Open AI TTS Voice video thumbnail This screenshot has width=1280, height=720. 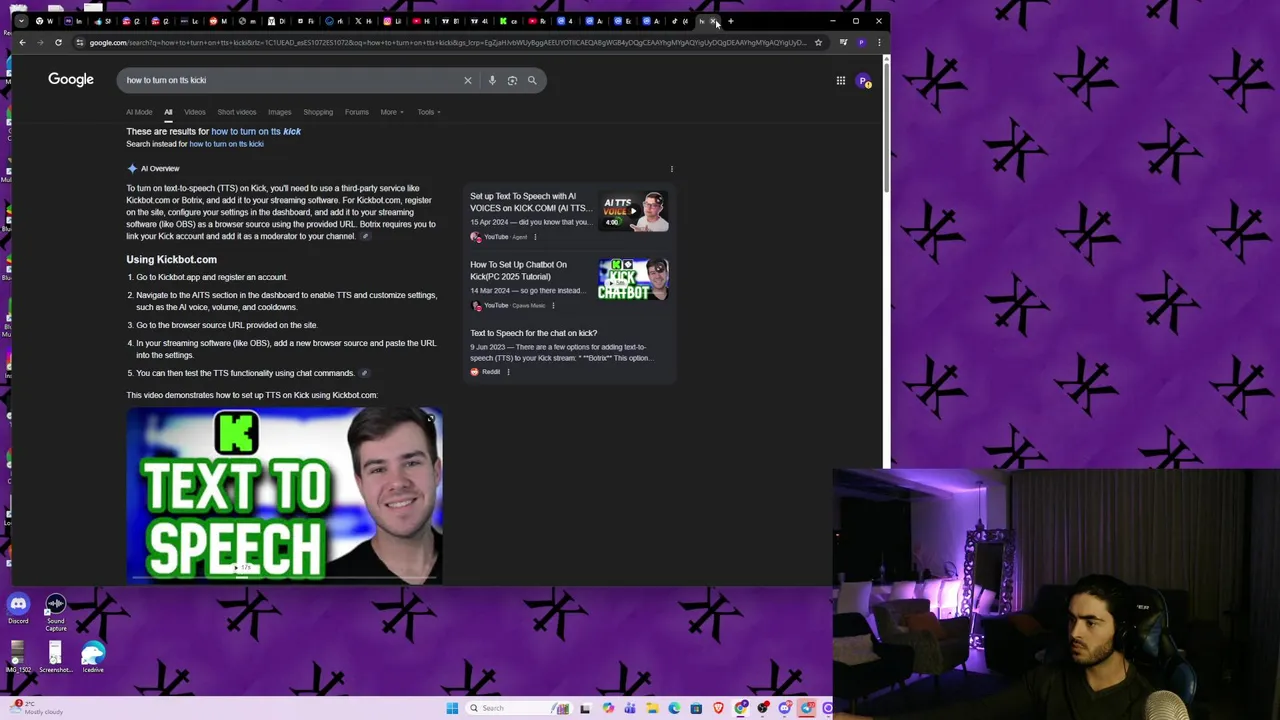634,212
